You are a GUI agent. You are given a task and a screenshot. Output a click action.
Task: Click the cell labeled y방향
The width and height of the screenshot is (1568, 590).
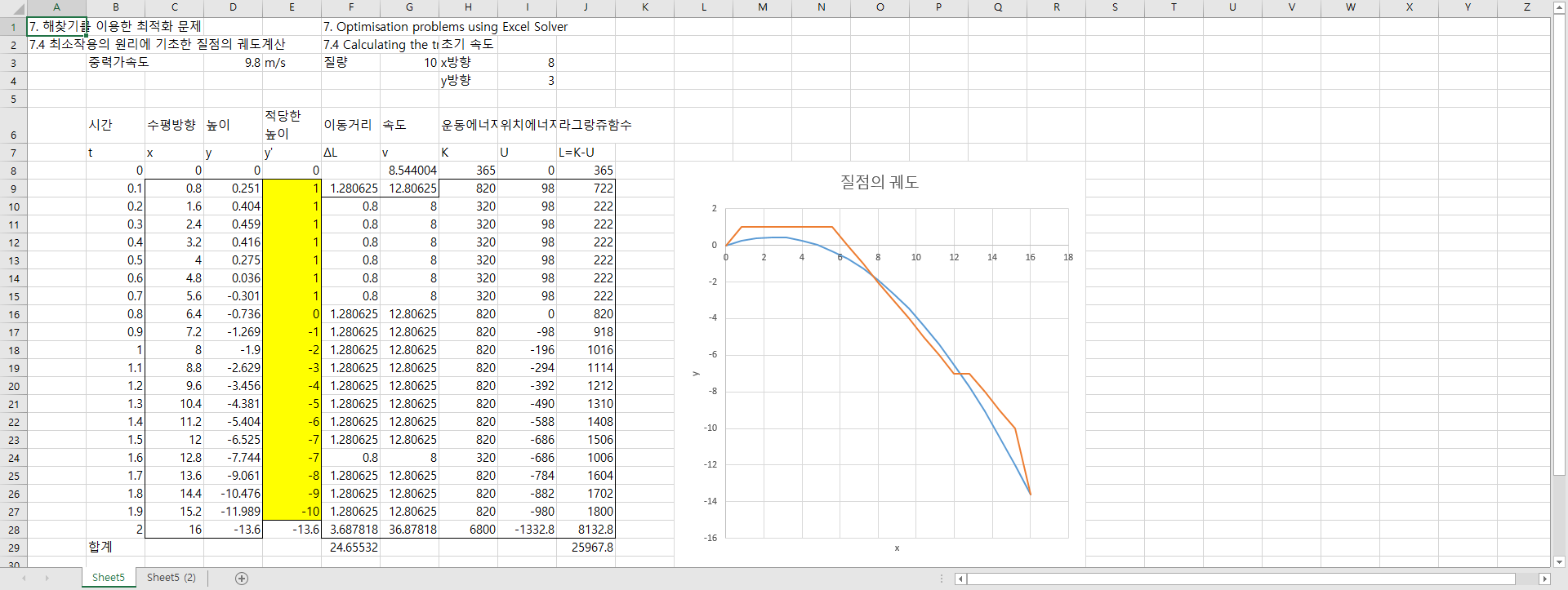coord(468,81)
